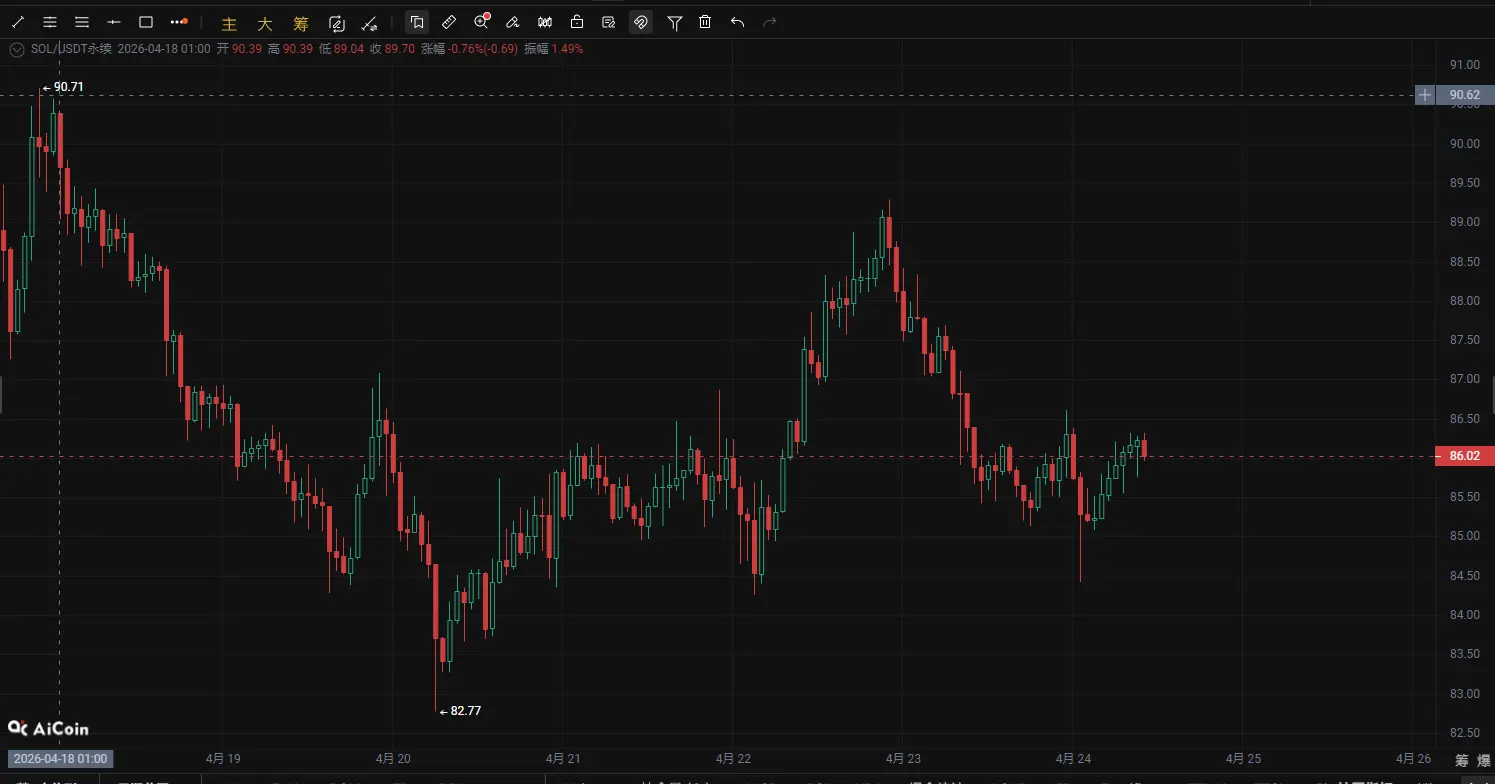Click the 振幅 1.49% amplitude value
This screenshot has height=784, width=1495.
[x=553, y=48]
